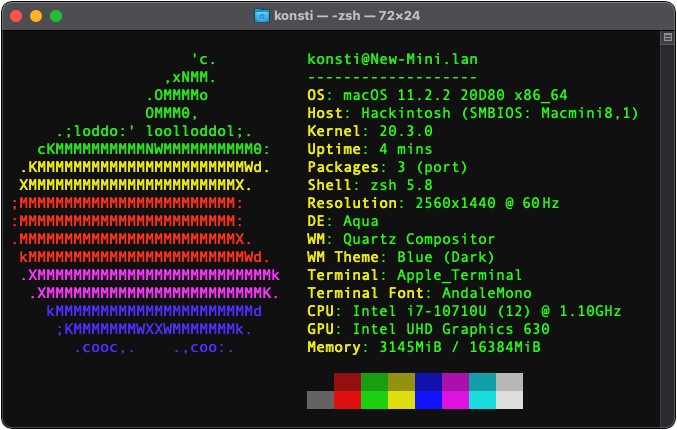
Task: Click the Host line 'Hackintosh (SMBIOS: Macmini8,1)'
Action: (500, 113)
